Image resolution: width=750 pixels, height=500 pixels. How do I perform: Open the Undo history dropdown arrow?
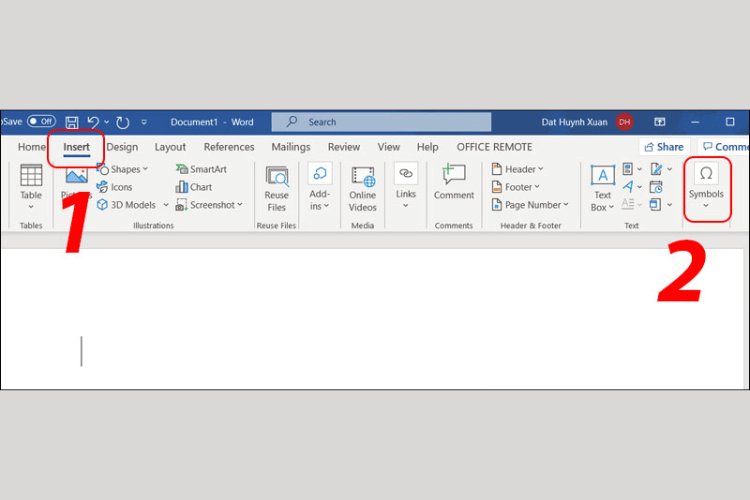[x=106, y=122]
